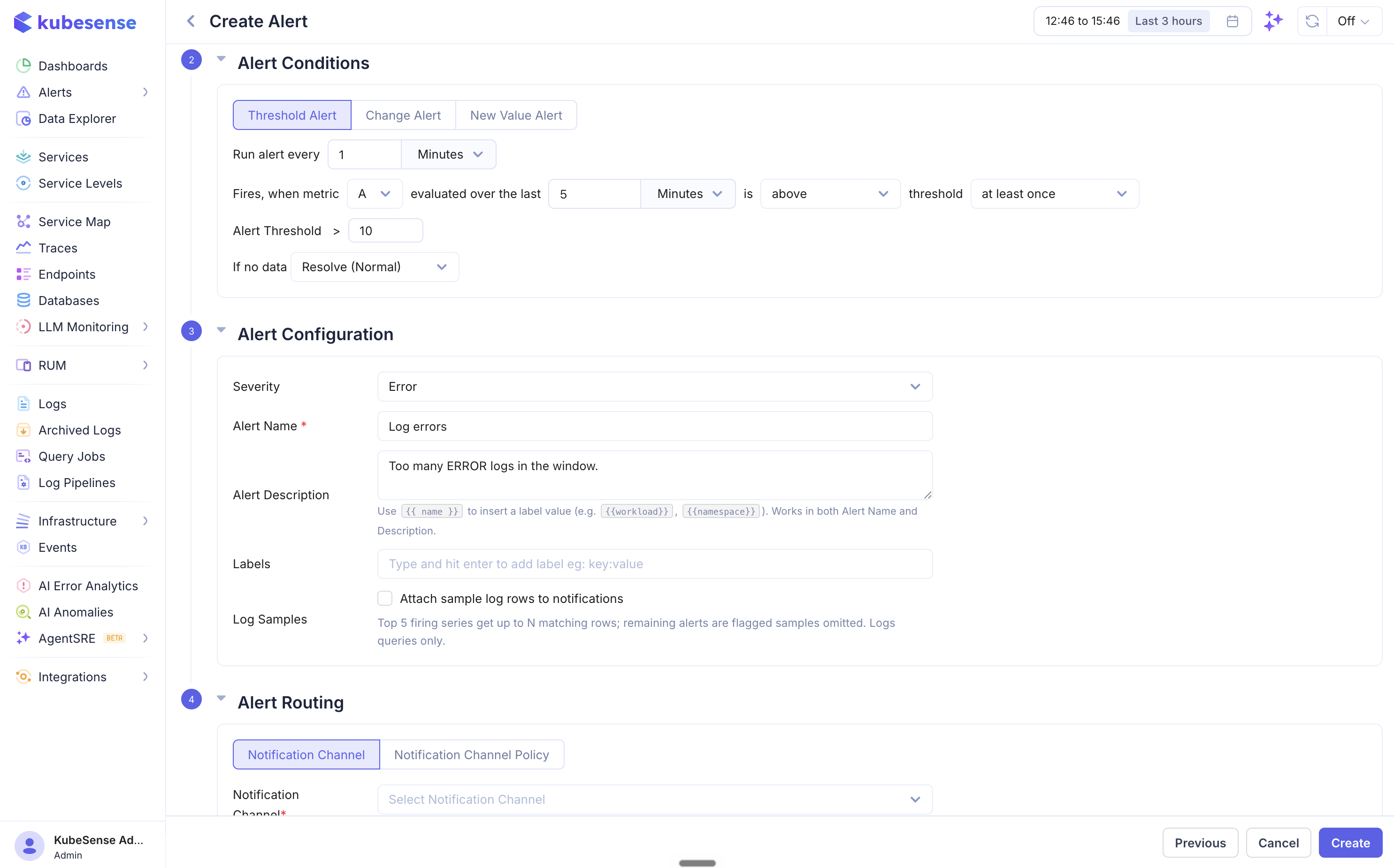This screenshot has width=1394, height=868.
Task: Click the Alert Threshold value field
Action: pyautogui.click(x=386, y=231)
